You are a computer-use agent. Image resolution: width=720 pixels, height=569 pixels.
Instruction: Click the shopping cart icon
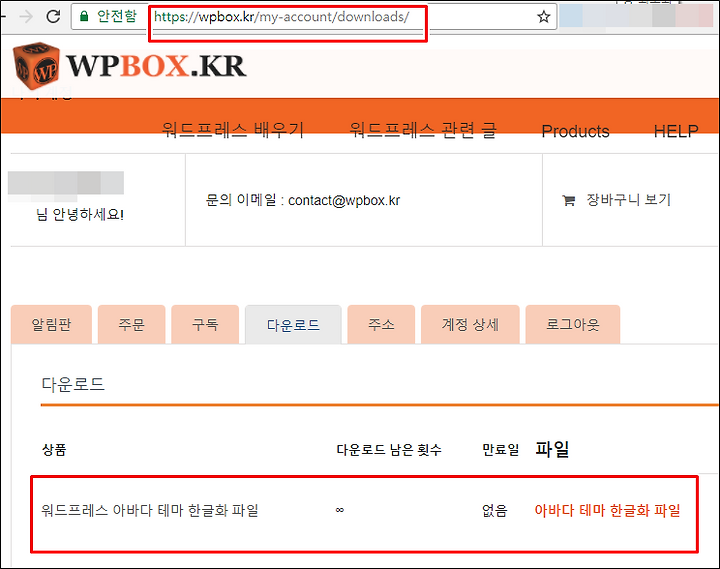point(568,200)
